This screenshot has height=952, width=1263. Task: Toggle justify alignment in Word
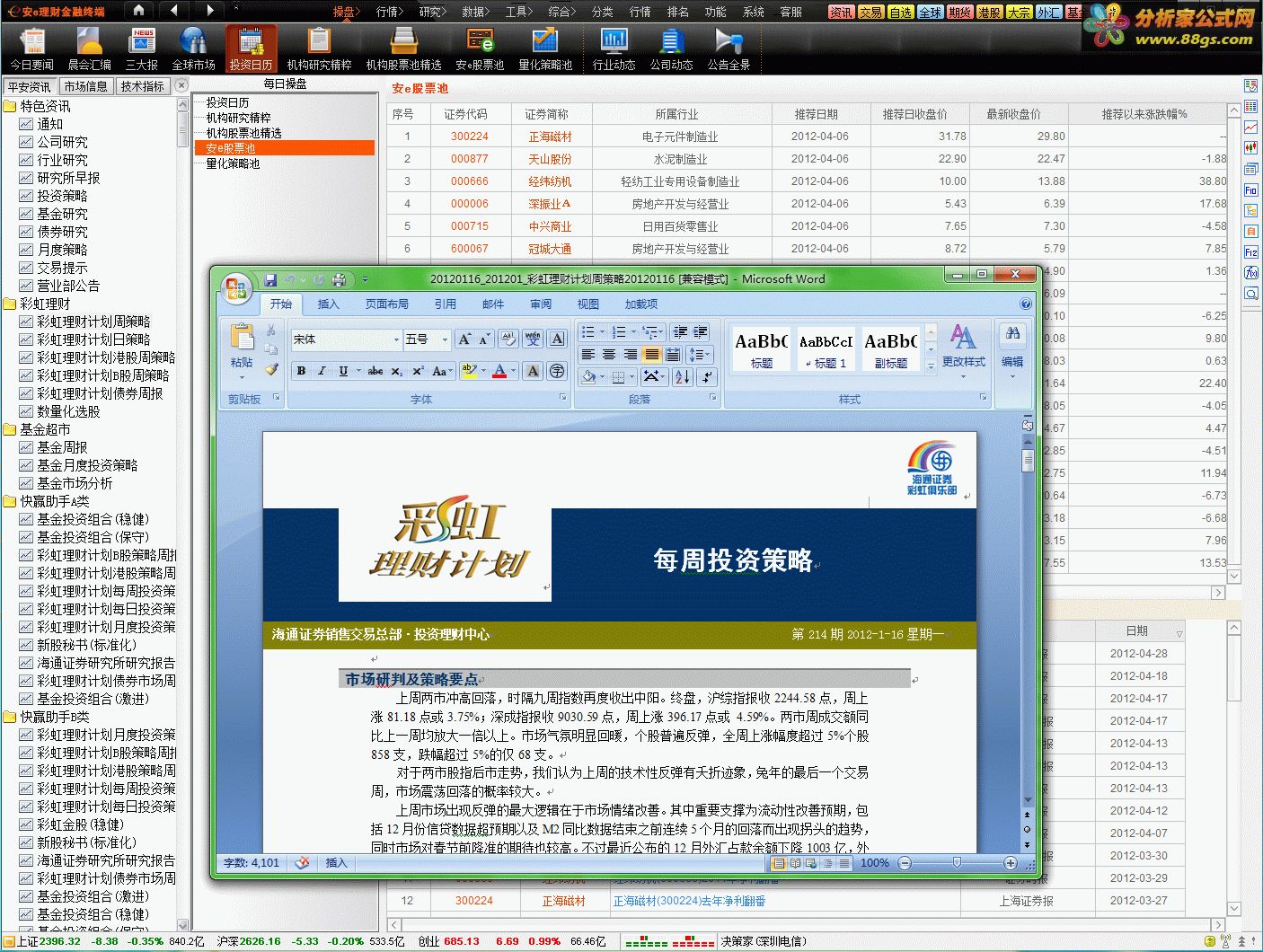[652, 355]
